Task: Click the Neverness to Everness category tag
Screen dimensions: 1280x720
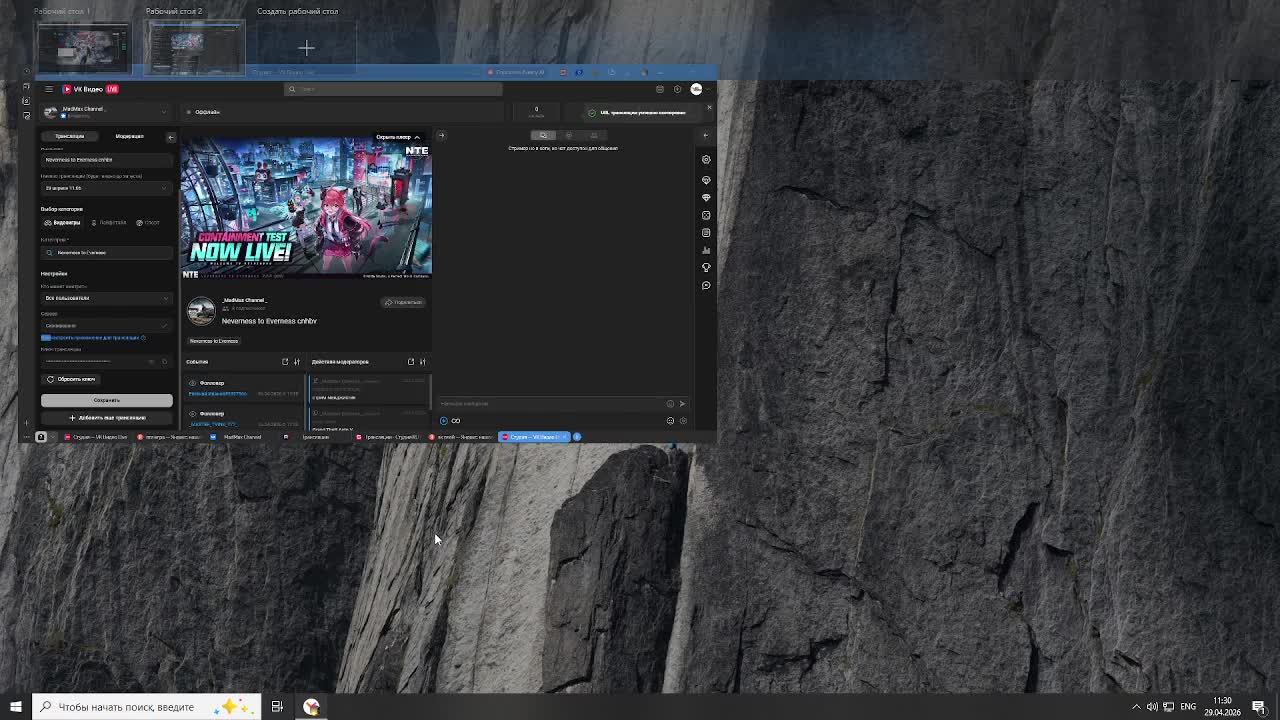Action: [214, 341]
